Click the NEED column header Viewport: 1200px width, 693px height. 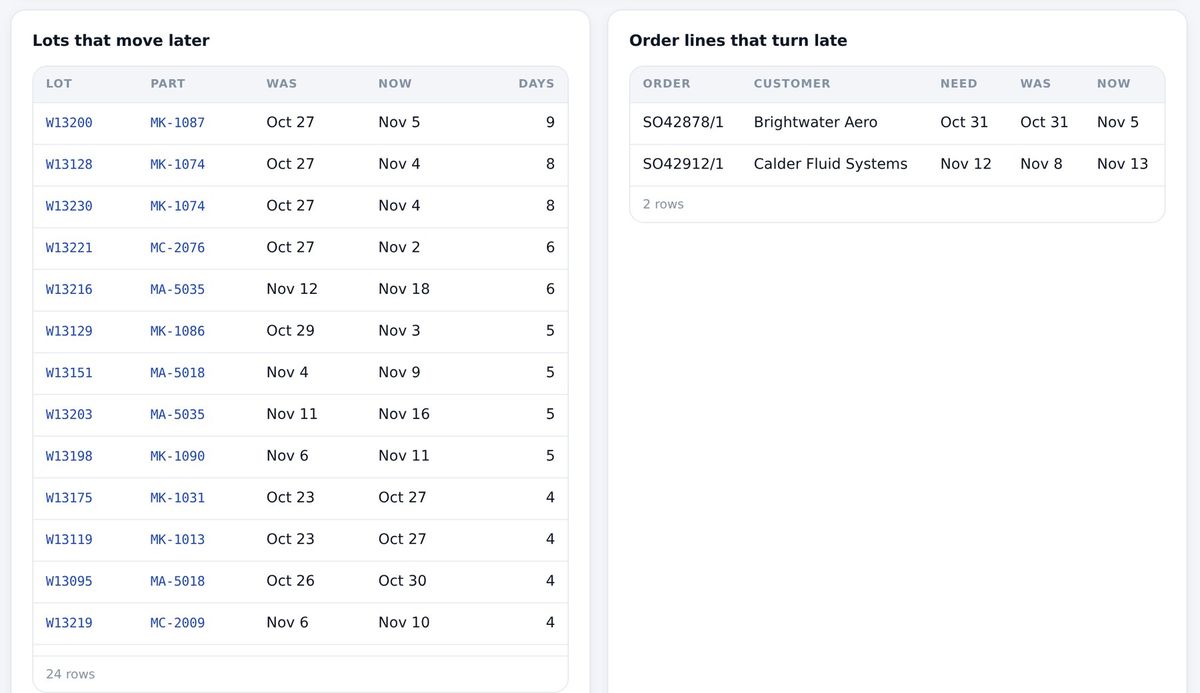pyautogui.click(x=959, y=84)
